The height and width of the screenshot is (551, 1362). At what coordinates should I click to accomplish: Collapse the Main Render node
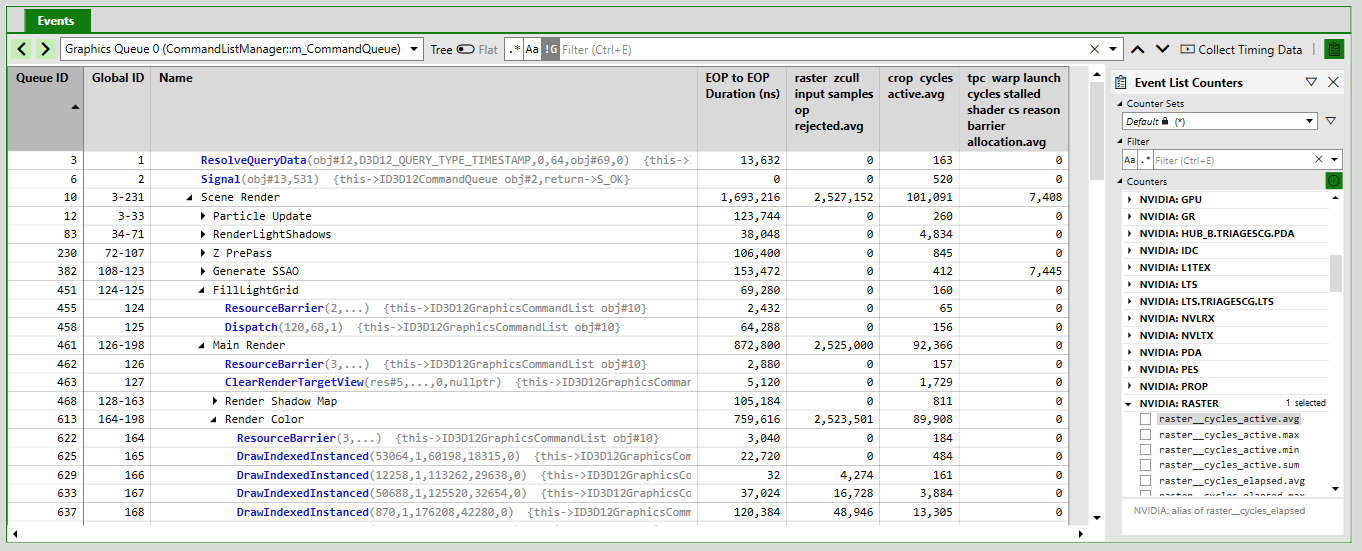pos(203,345)
